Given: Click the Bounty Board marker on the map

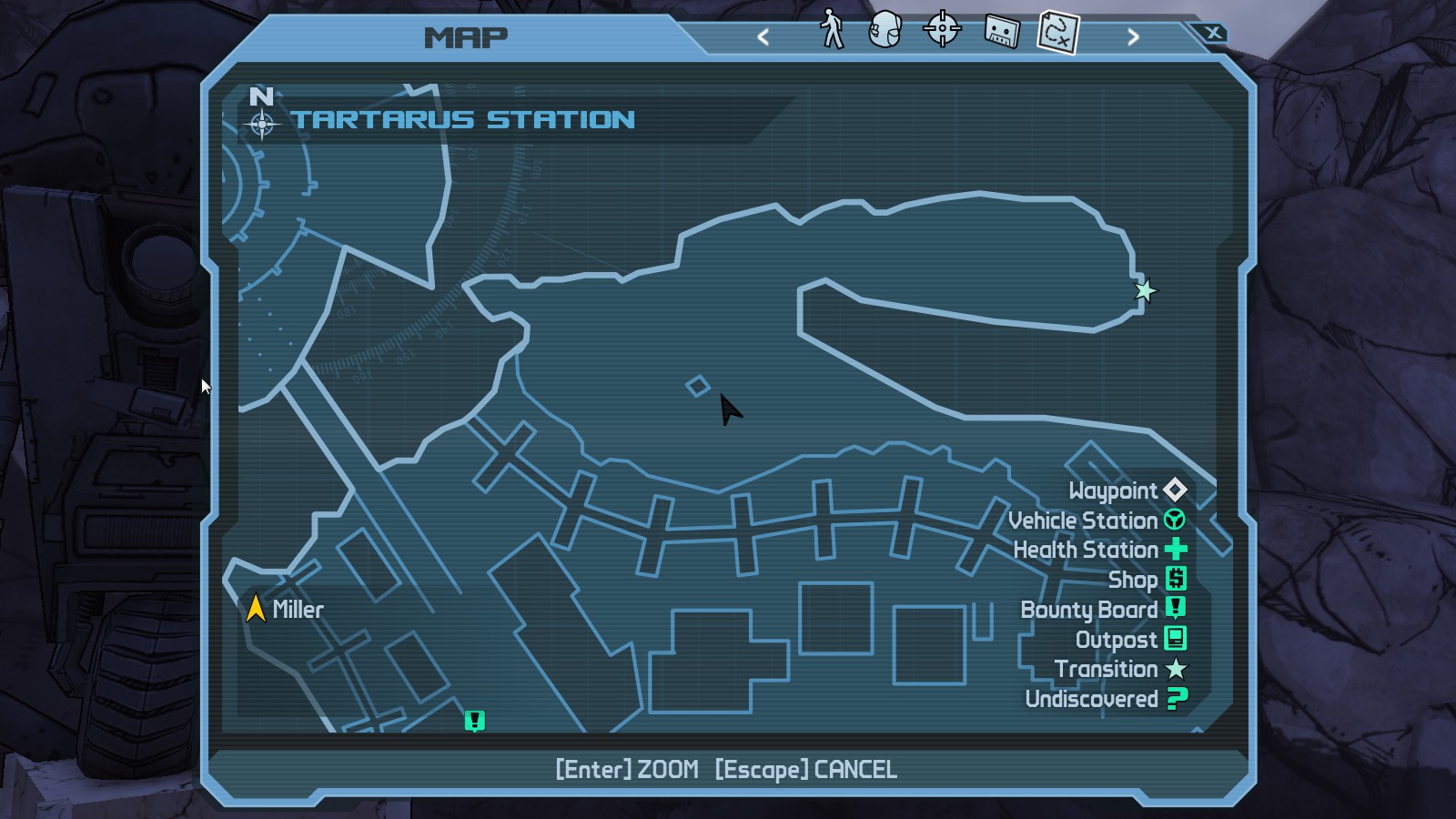Looking at the screenshot, I should [474, 721].
